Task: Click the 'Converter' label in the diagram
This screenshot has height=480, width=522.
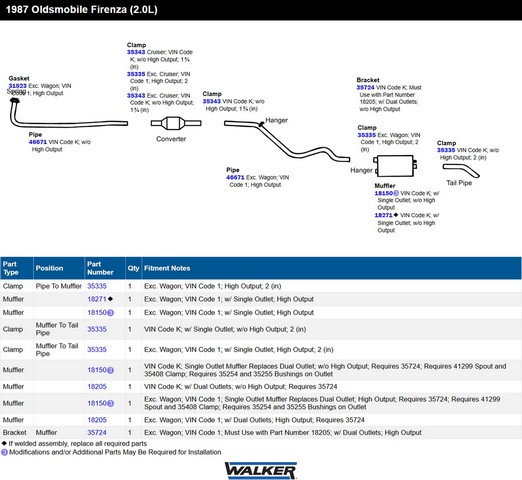Action: coord(171,139)
